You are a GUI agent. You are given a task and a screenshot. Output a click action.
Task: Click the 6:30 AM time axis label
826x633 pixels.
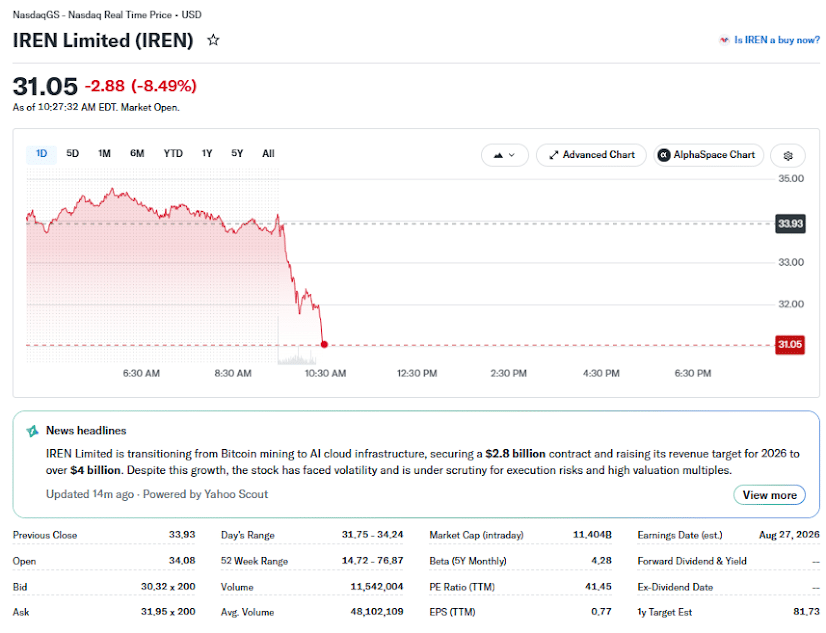(141, 373)
